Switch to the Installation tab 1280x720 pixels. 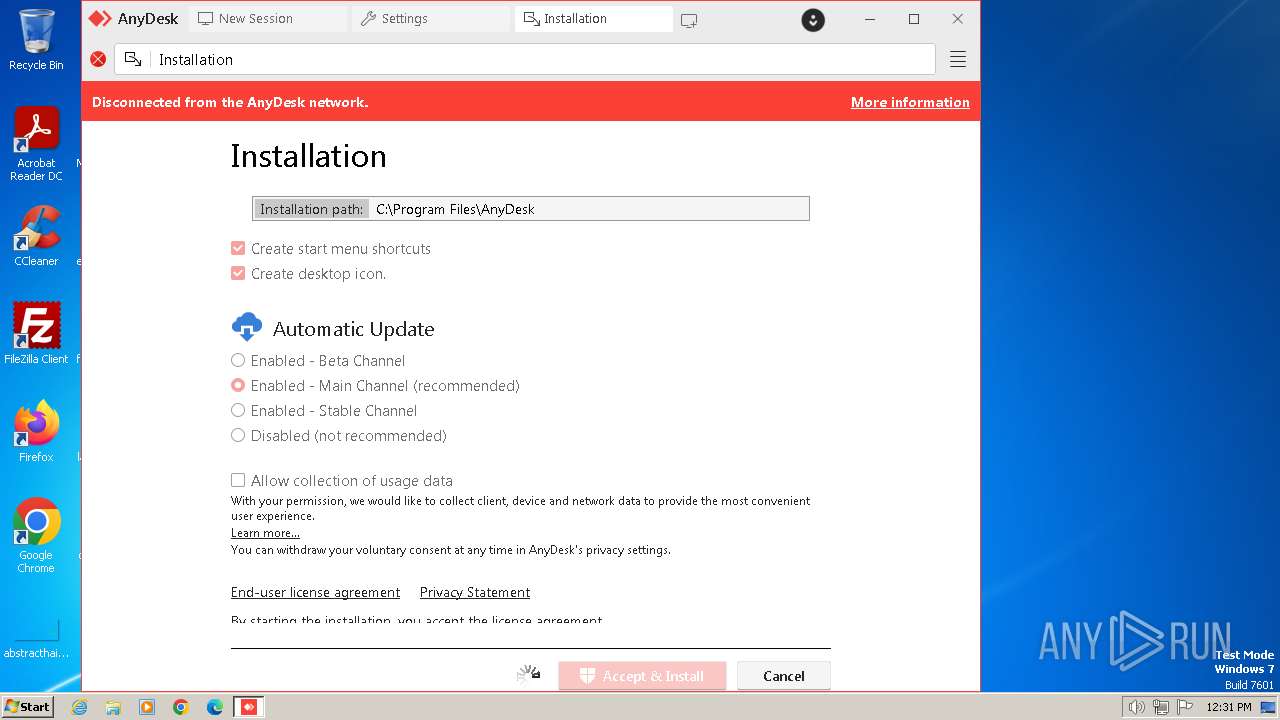coord(594,19)
